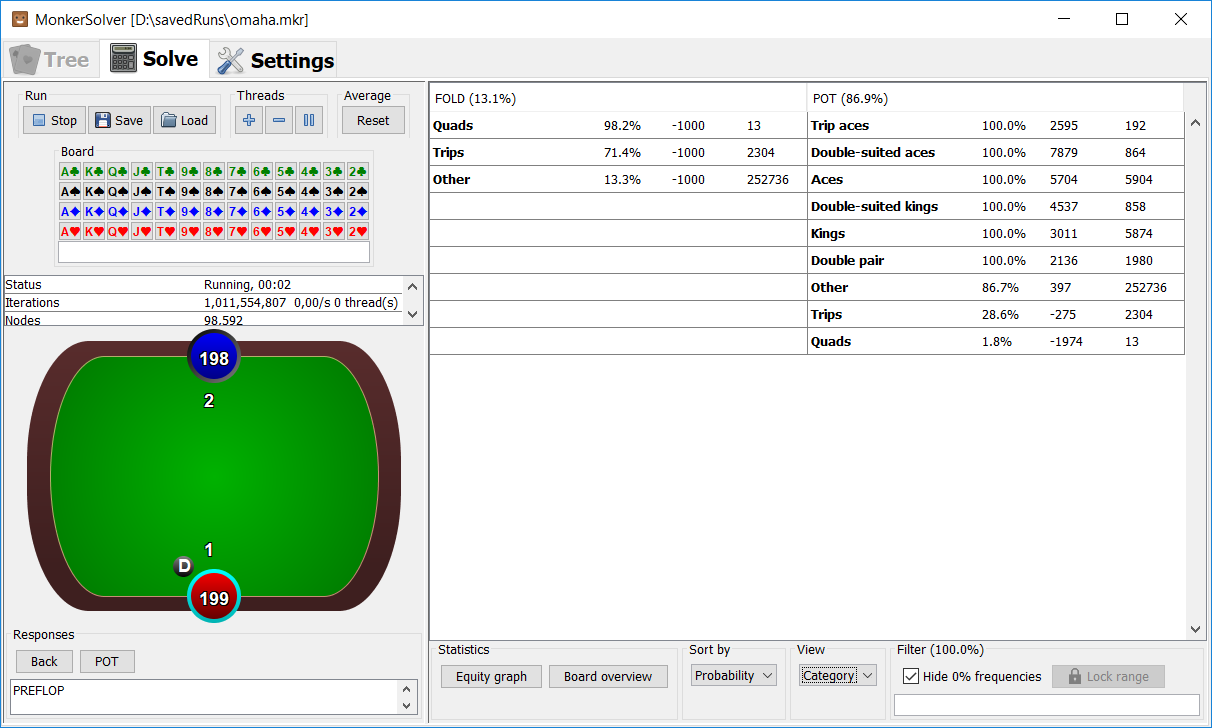Select the two of diamonds board card
Image resolution: width=1212 pixels, height=728 pixels.
358,211
